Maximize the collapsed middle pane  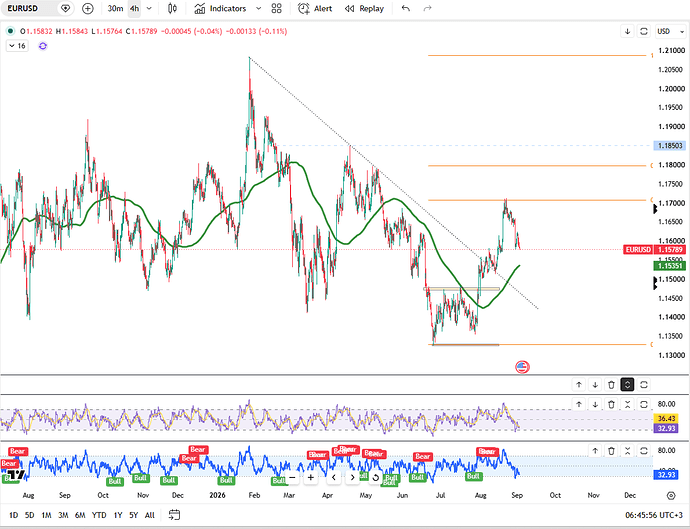pos(644,385)
